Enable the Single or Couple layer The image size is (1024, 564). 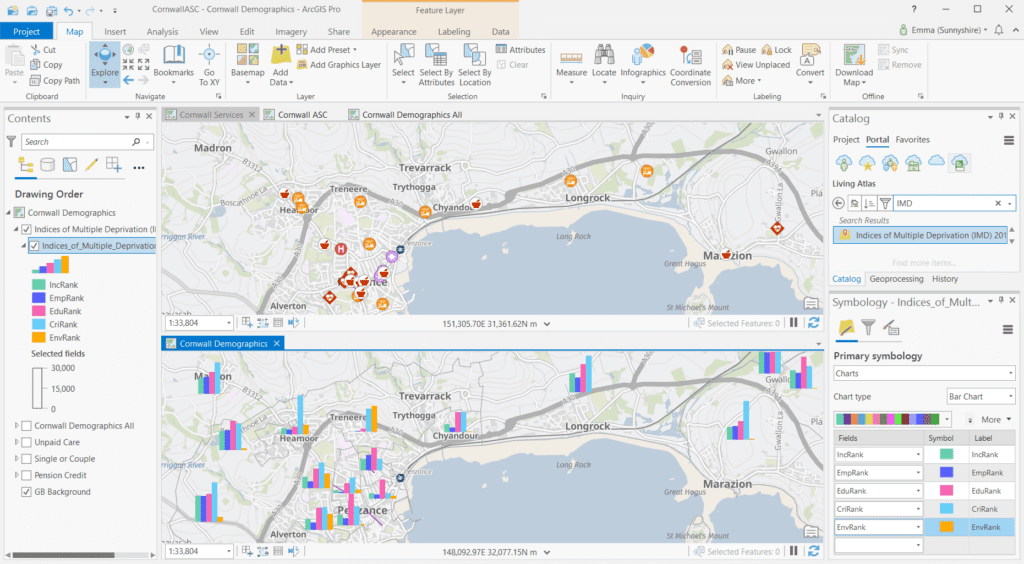point(26,459)
